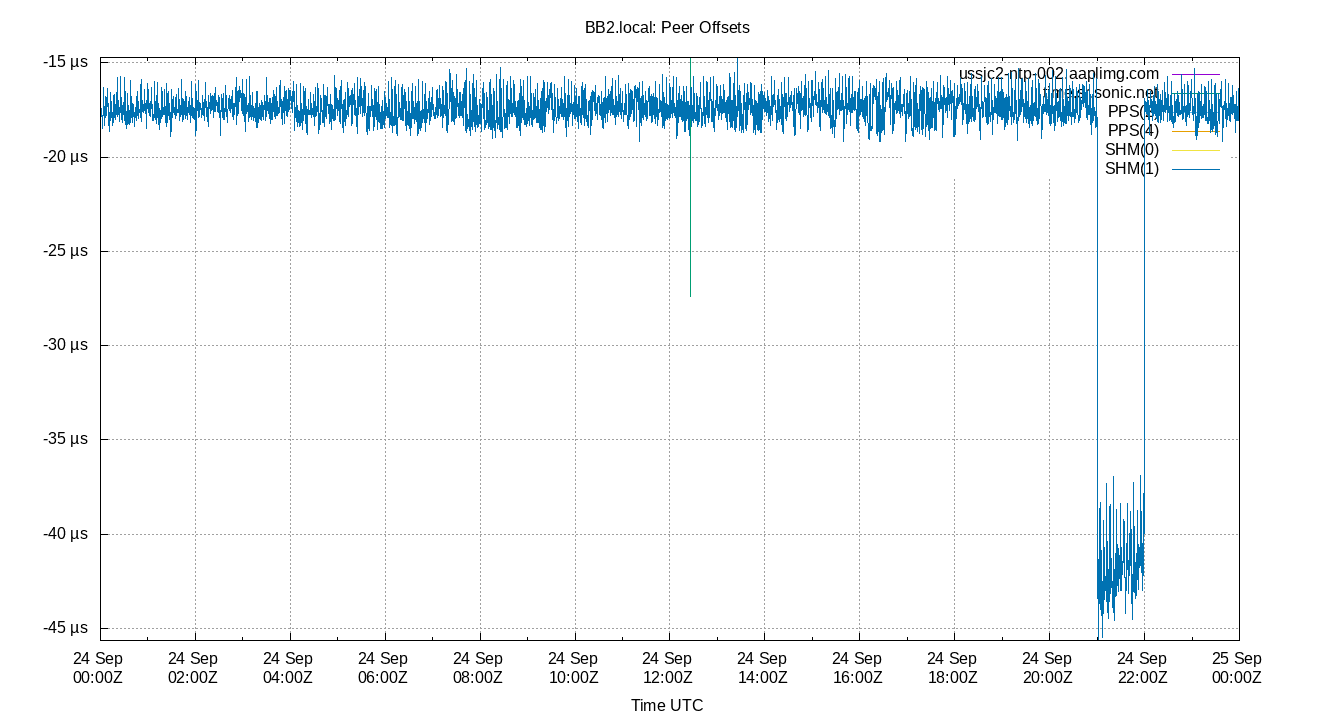Select the 24 Sep 22:00Z x-axis label
Image resolution: width=1340 pixels, height=720 pixels.
pos(1142,668)
